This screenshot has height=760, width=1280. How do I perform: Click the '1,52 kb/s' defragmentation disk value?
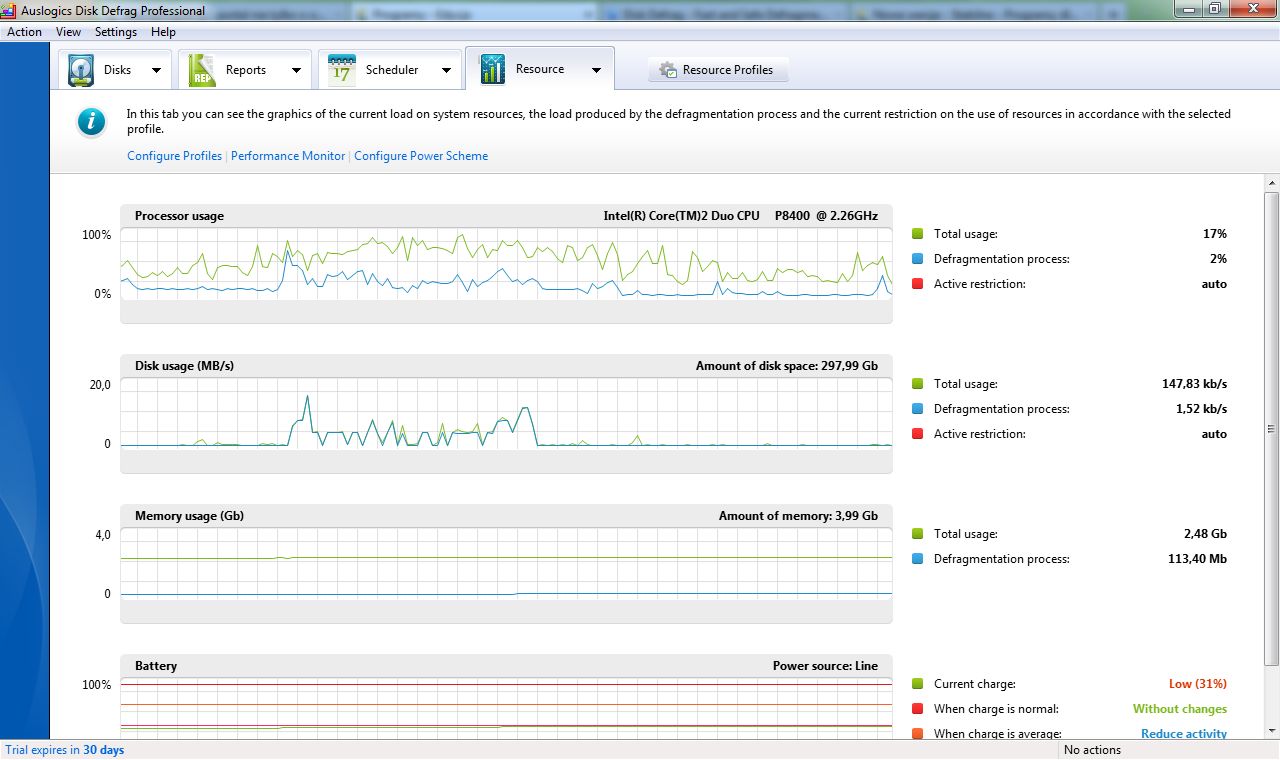[x=1201, y=409]
